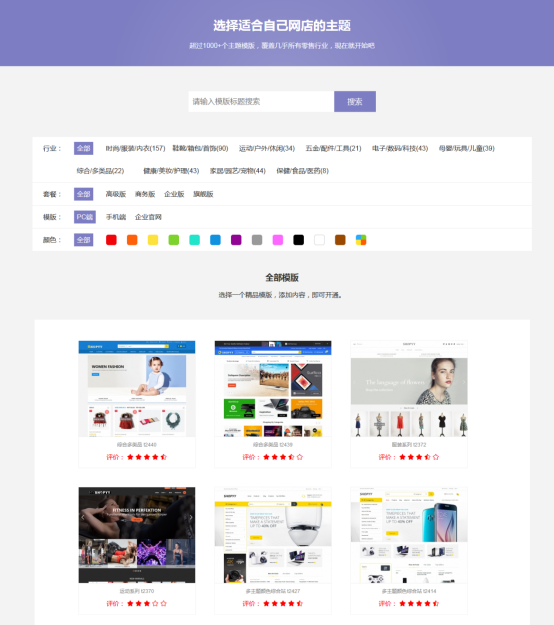
Task: Click the 全部模版 section heading
Action: pyautogui.click(x=282, y=278)
